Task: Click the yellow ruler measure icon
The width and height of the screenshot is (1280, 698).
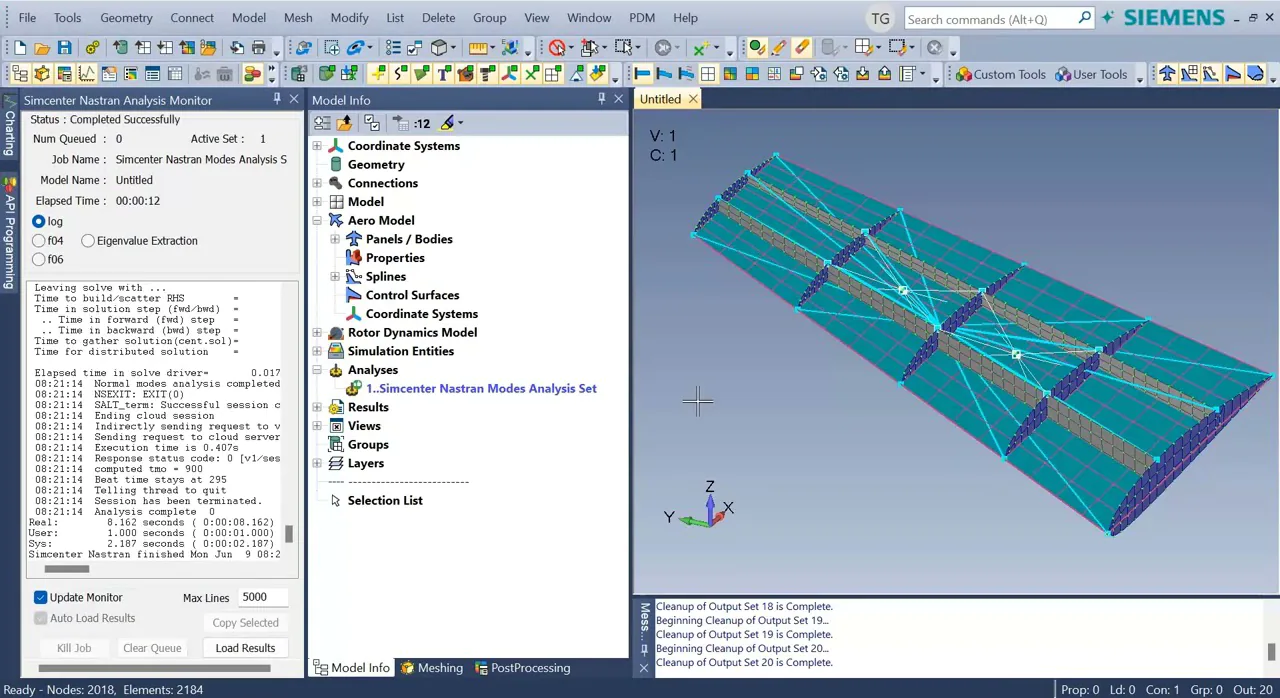Action: pyautogui.click(x=478, y=48)
